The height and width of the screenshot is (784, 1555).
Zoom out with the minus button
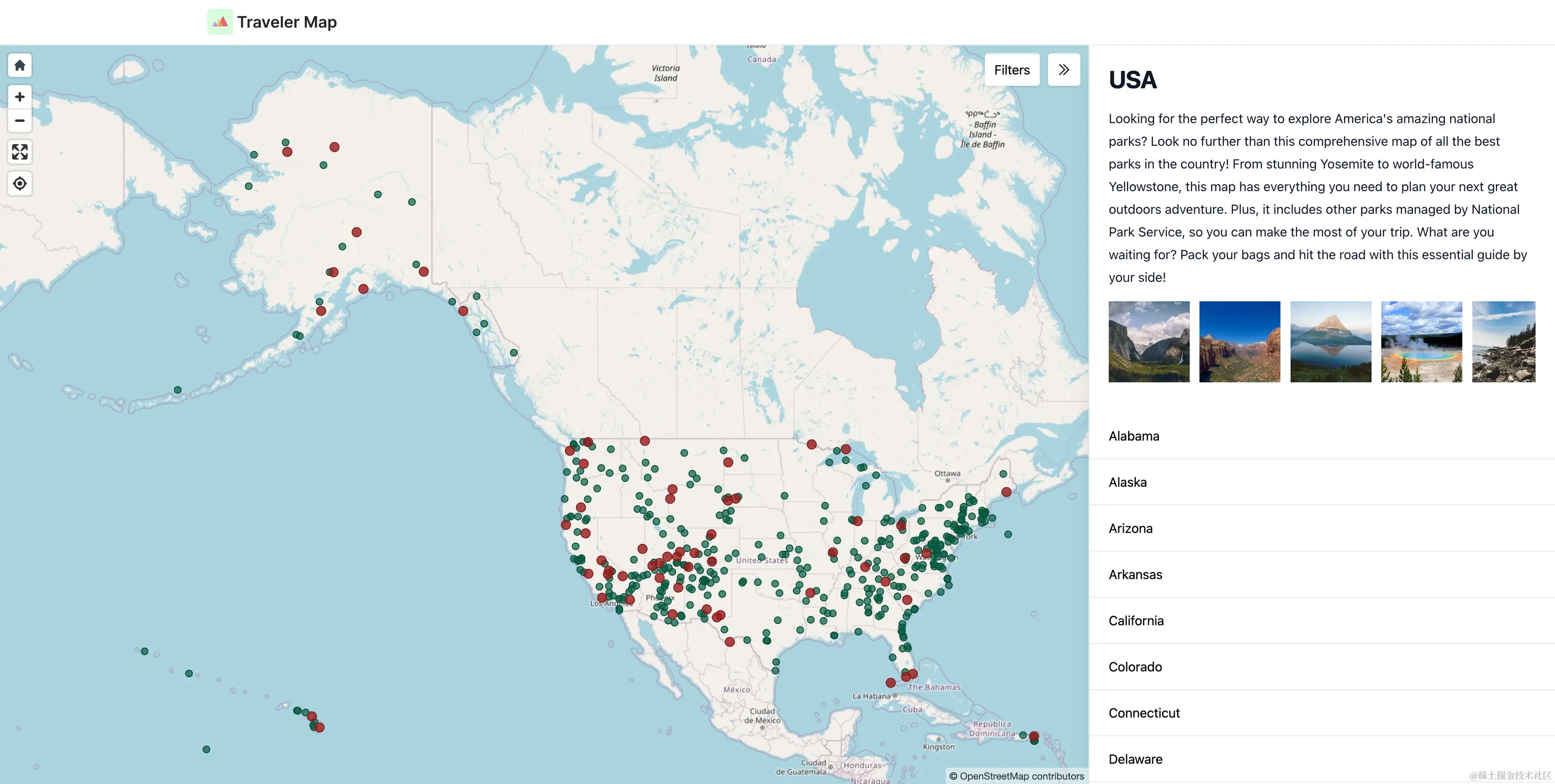(20, 121)
